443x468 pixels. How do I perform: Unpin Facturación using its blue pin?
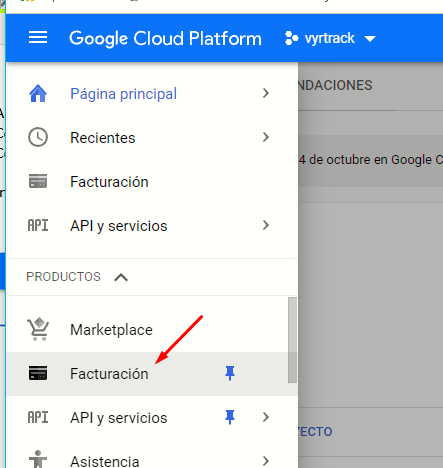[230, 373]
